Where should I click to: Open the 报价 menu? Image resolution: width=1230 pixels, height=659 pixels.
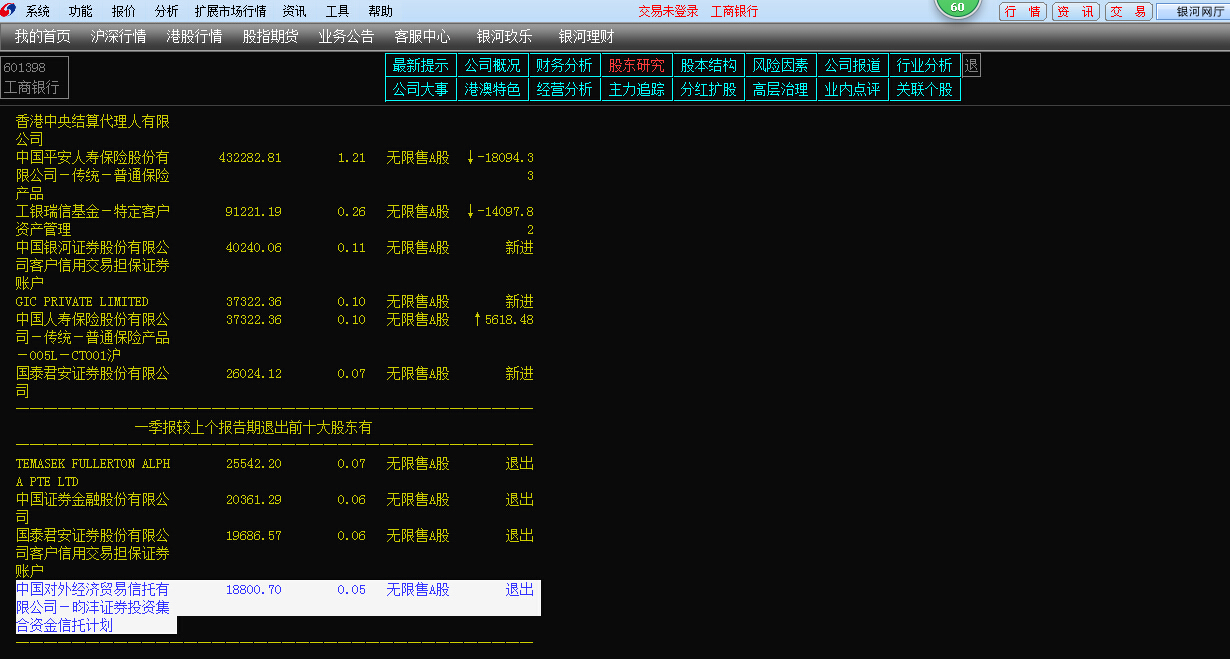click(124, 11)
